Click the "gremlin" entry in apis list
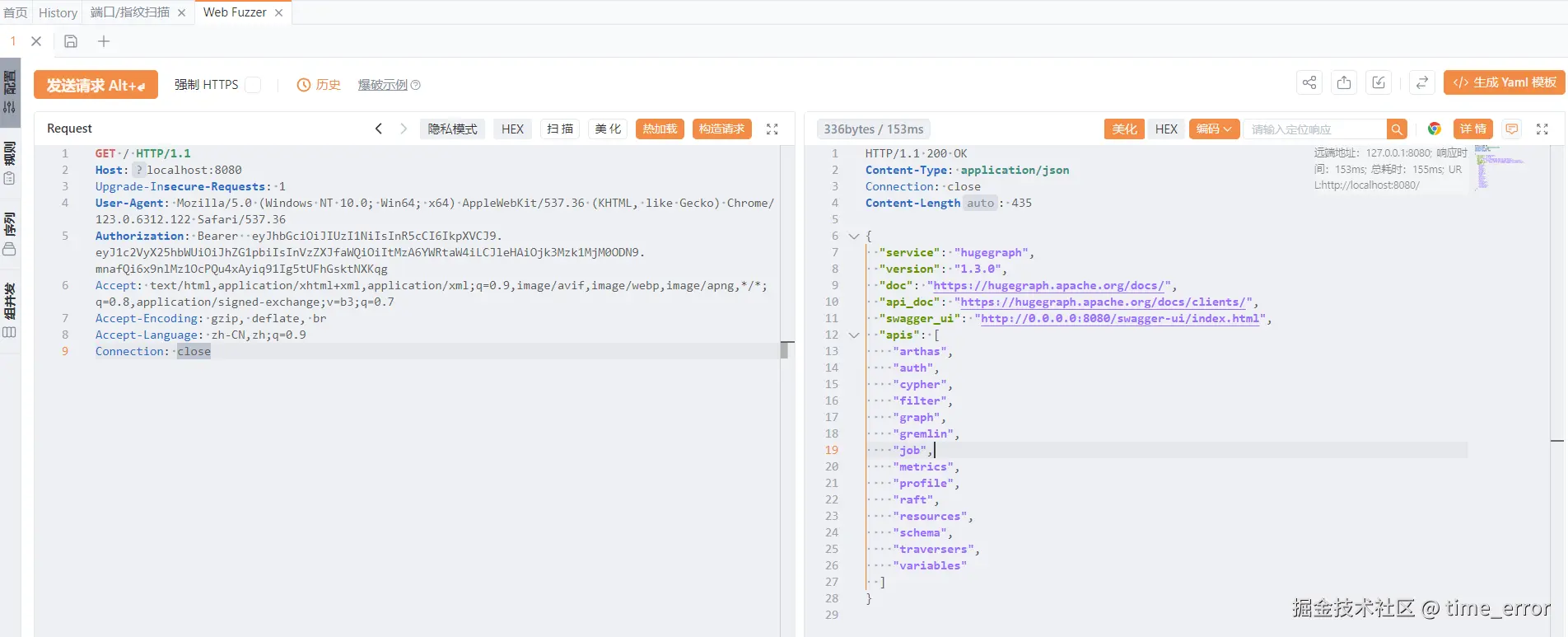1568x637 pixels. (922, 433)
